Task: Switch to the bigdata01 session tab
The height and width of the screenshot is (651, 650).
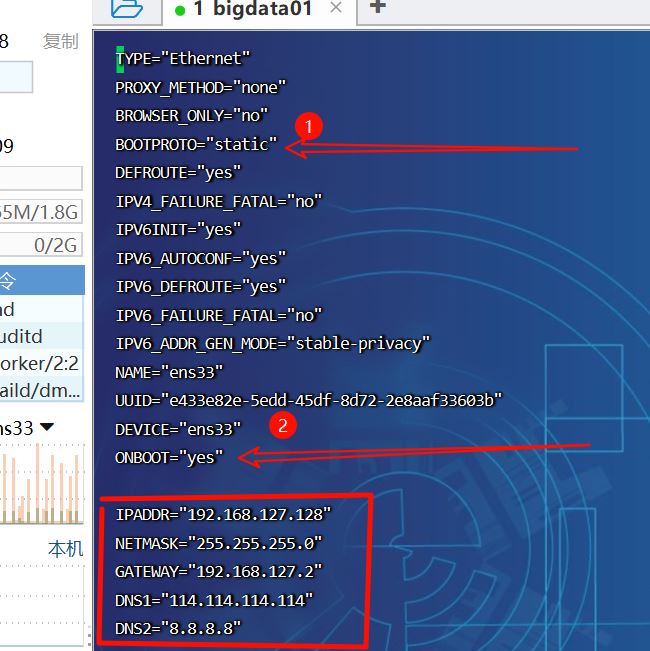Action: (252, 8)
